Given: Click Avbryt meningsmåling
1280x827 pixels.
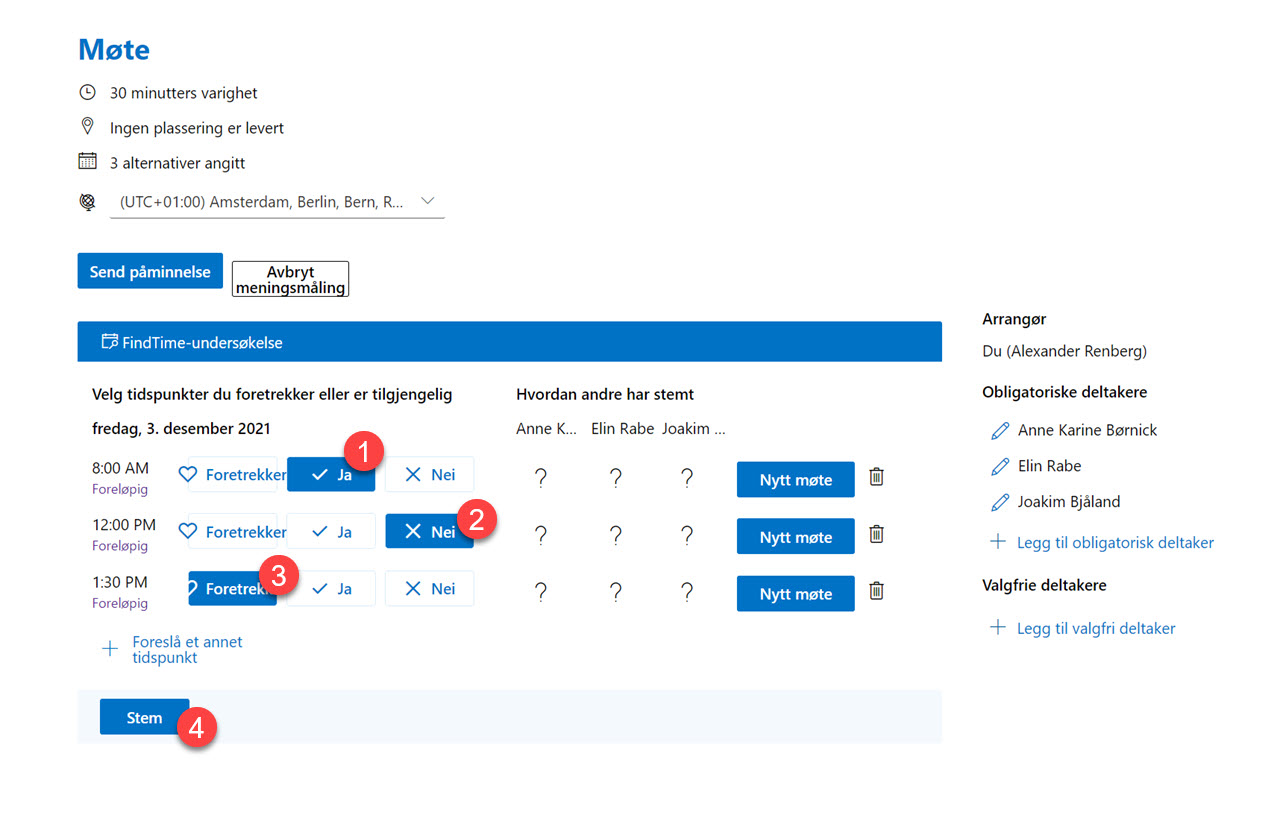Looking at the screenshot, I should (x=290, y=279).
